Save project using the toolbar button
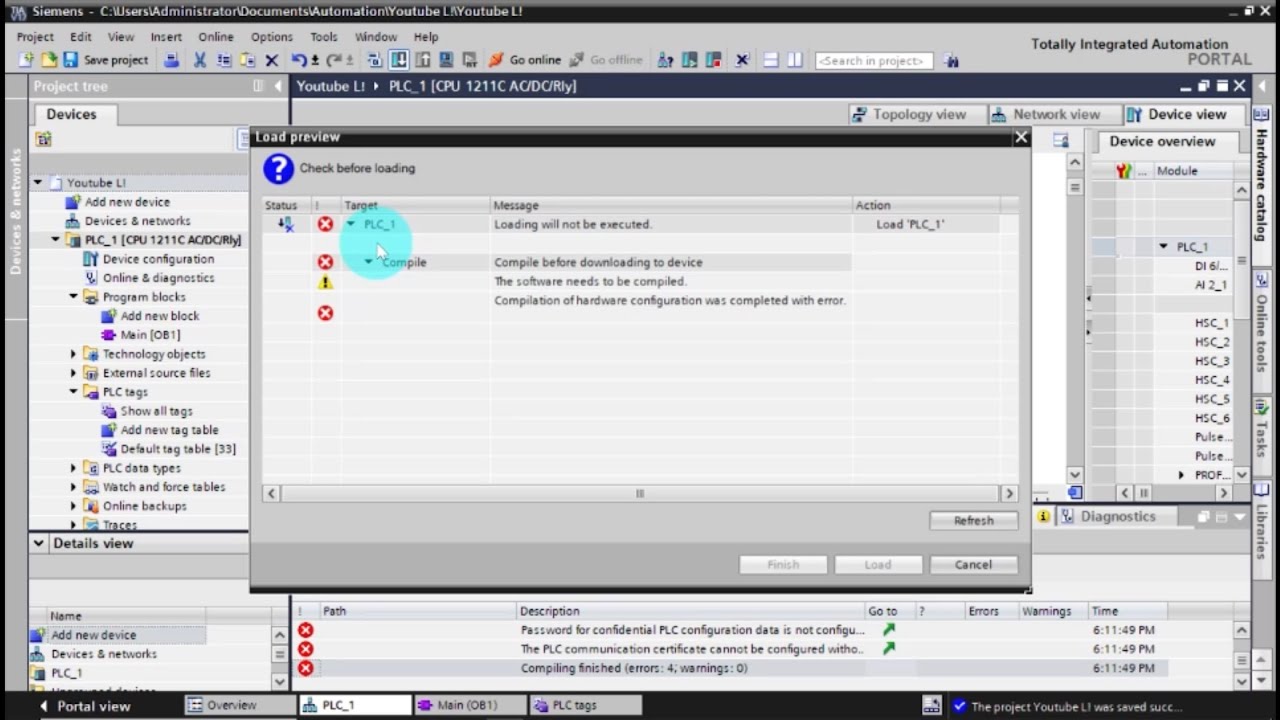The height and width of the screenshot is (720, 1280). [x=105, y=60]
